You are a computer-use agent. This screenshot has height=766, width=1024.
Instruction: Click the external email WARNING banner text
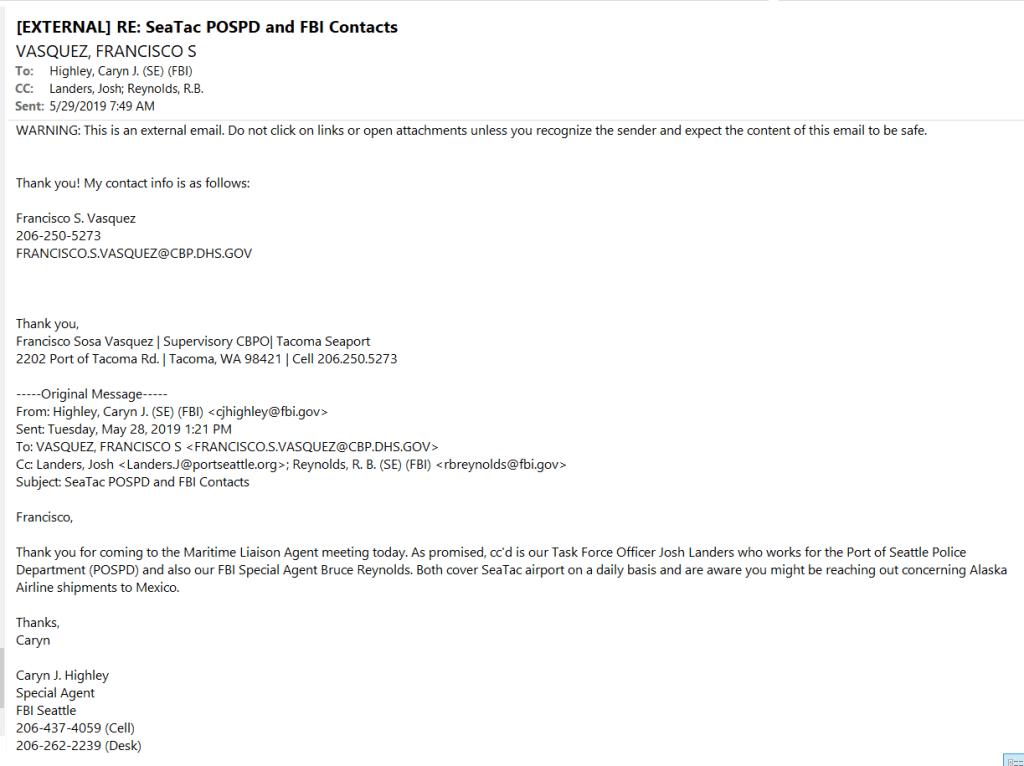pyautogui.click(x=471, y=131)
